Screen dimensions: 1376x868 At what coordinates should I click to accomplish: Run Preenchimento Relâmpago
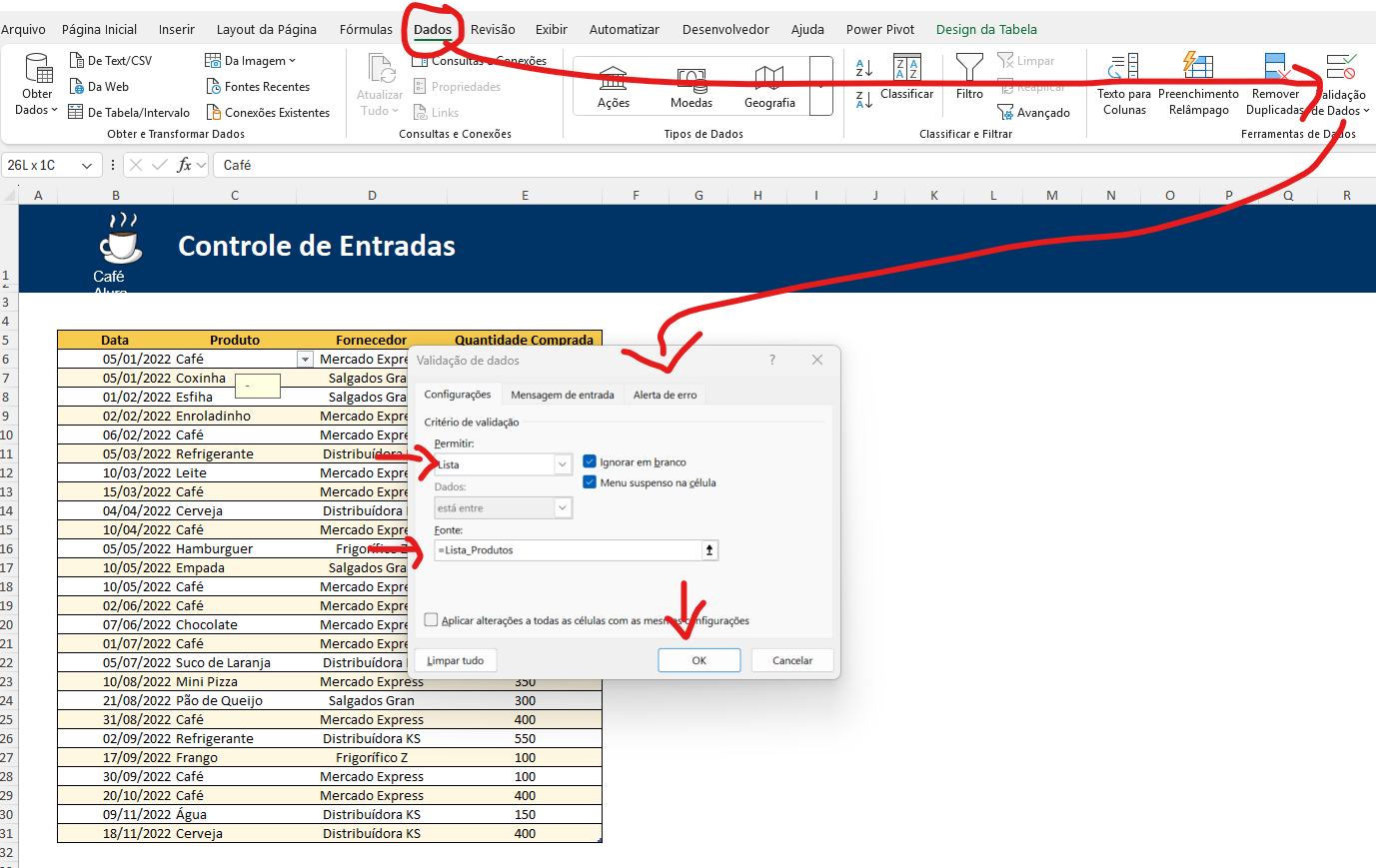click(x=1198, y=85)
